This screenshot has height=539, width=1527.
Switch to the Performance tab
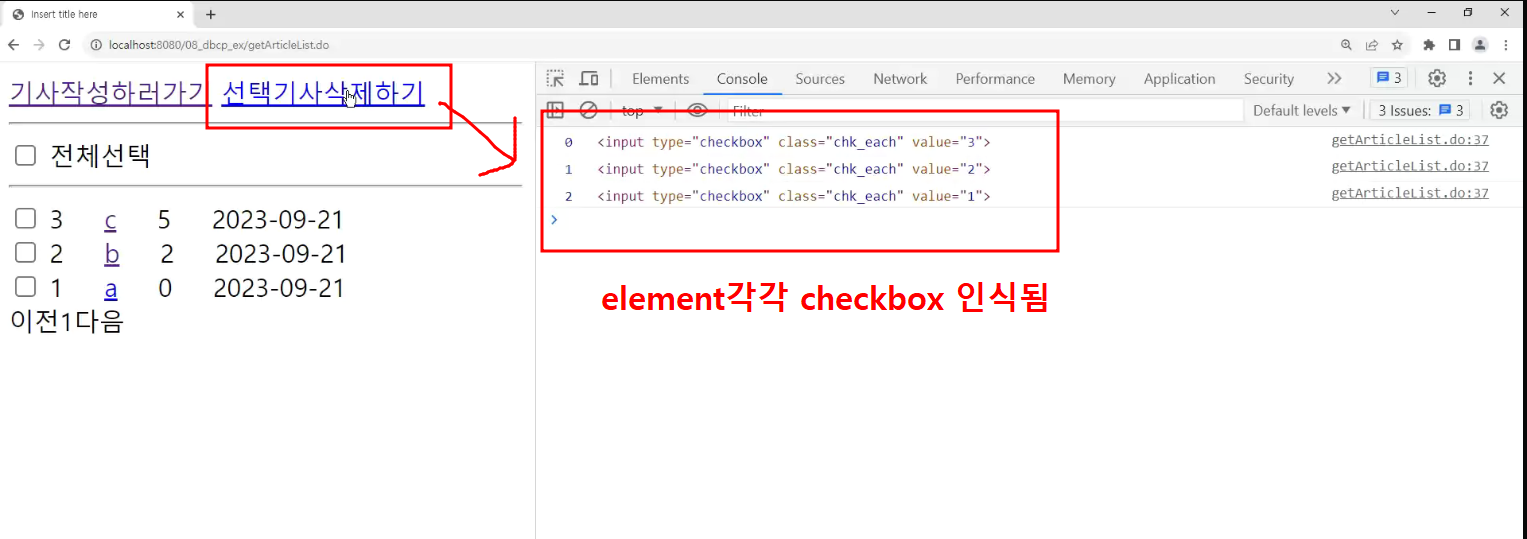tap(995, 78)
